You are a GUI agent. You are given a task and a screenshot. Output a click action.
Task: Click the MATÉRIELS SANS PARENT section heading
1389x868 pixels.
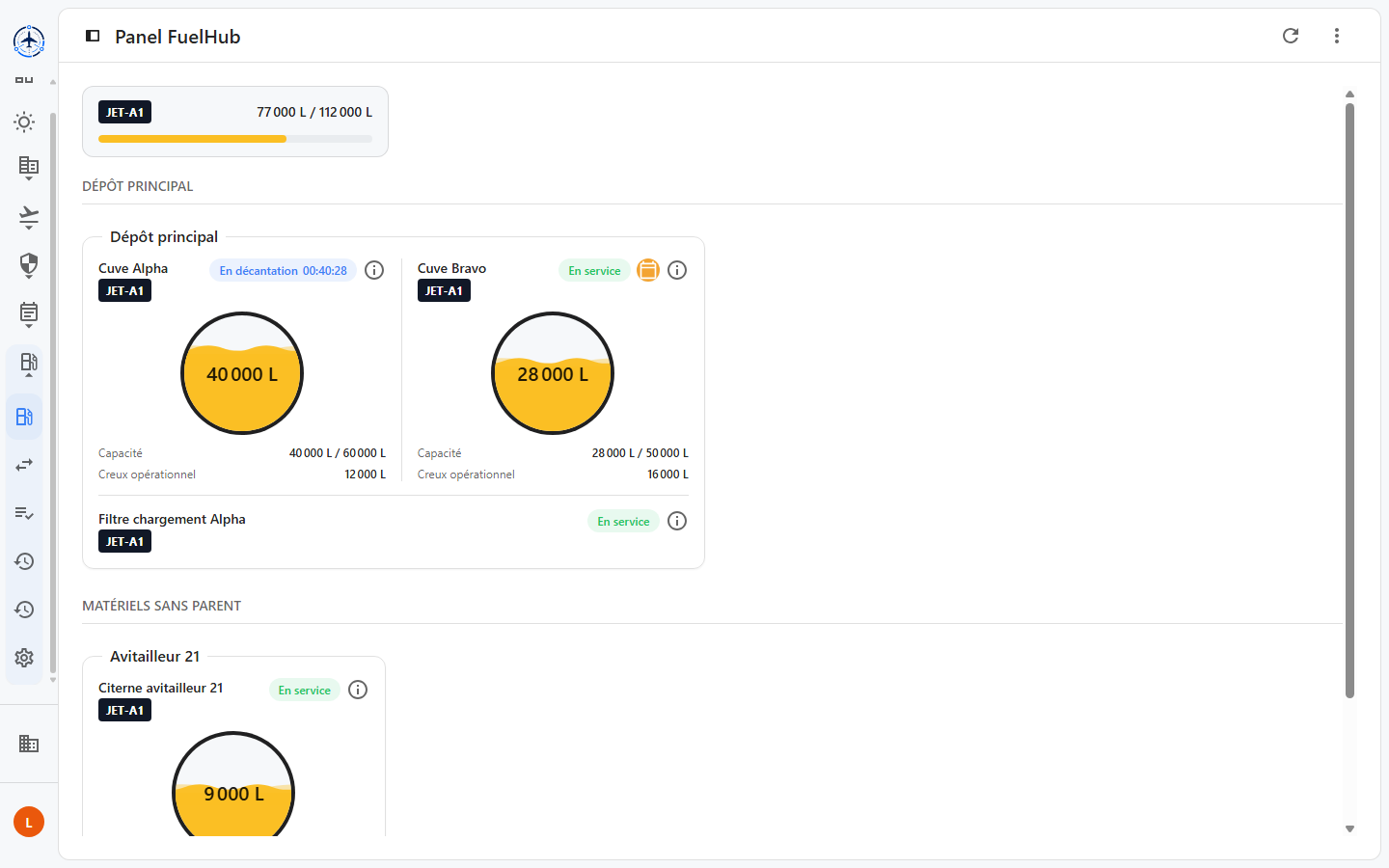tap(161, 606)
